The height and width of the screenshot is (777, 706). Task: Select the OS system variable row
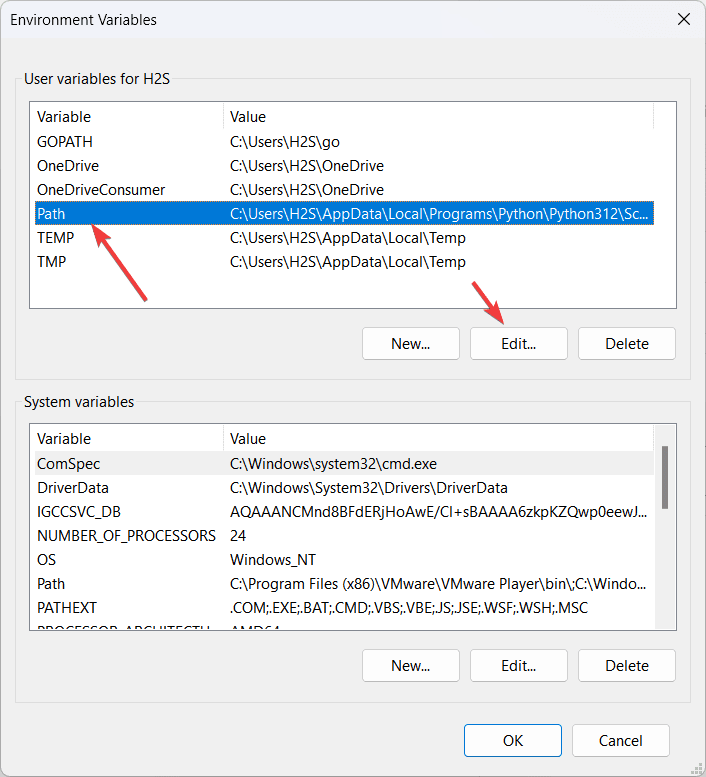(344, 559)
